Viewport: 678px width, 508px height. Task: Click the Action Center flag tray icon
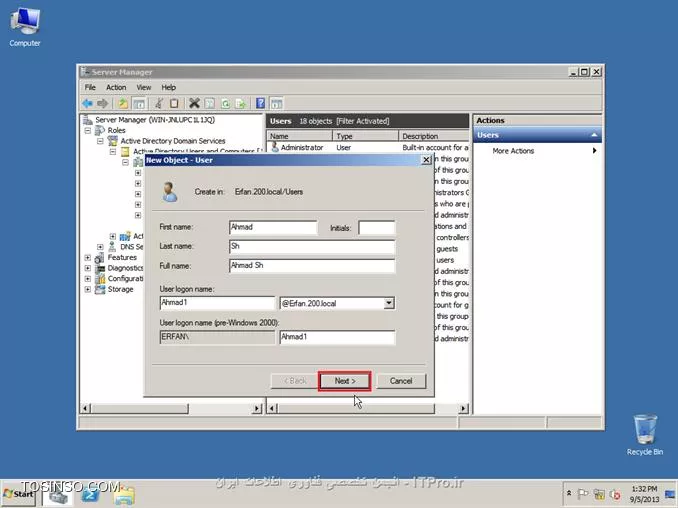[583, 494]
